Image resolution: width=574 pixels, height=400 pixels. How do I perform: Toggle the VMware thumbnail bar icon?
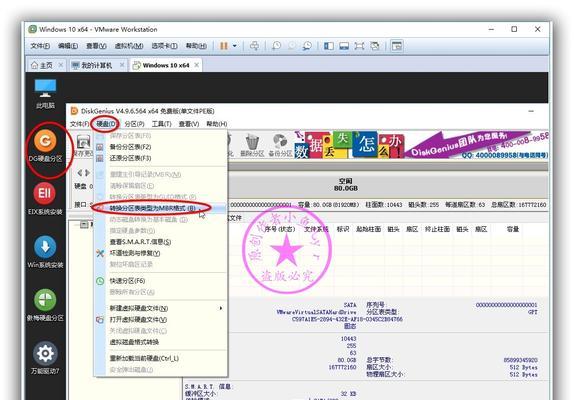[344, 46]
